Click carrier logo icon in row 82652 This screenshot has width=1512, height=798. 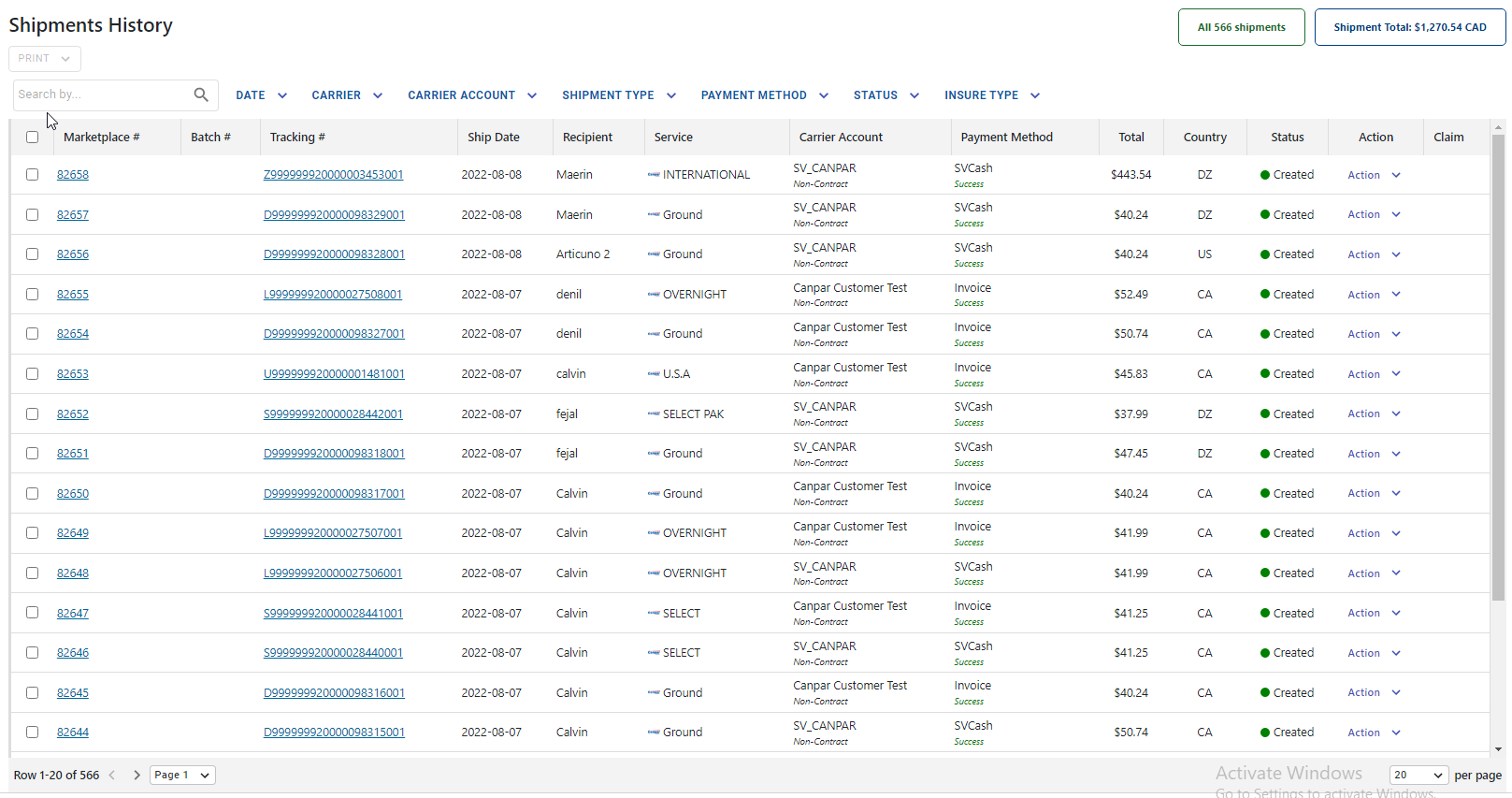[654, 414]
